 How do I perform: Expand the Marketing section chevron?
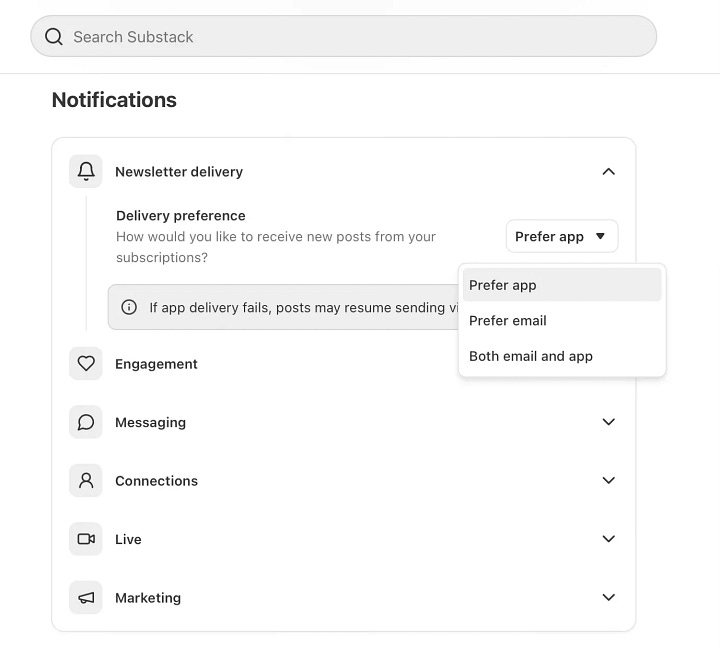pos(608,597)
